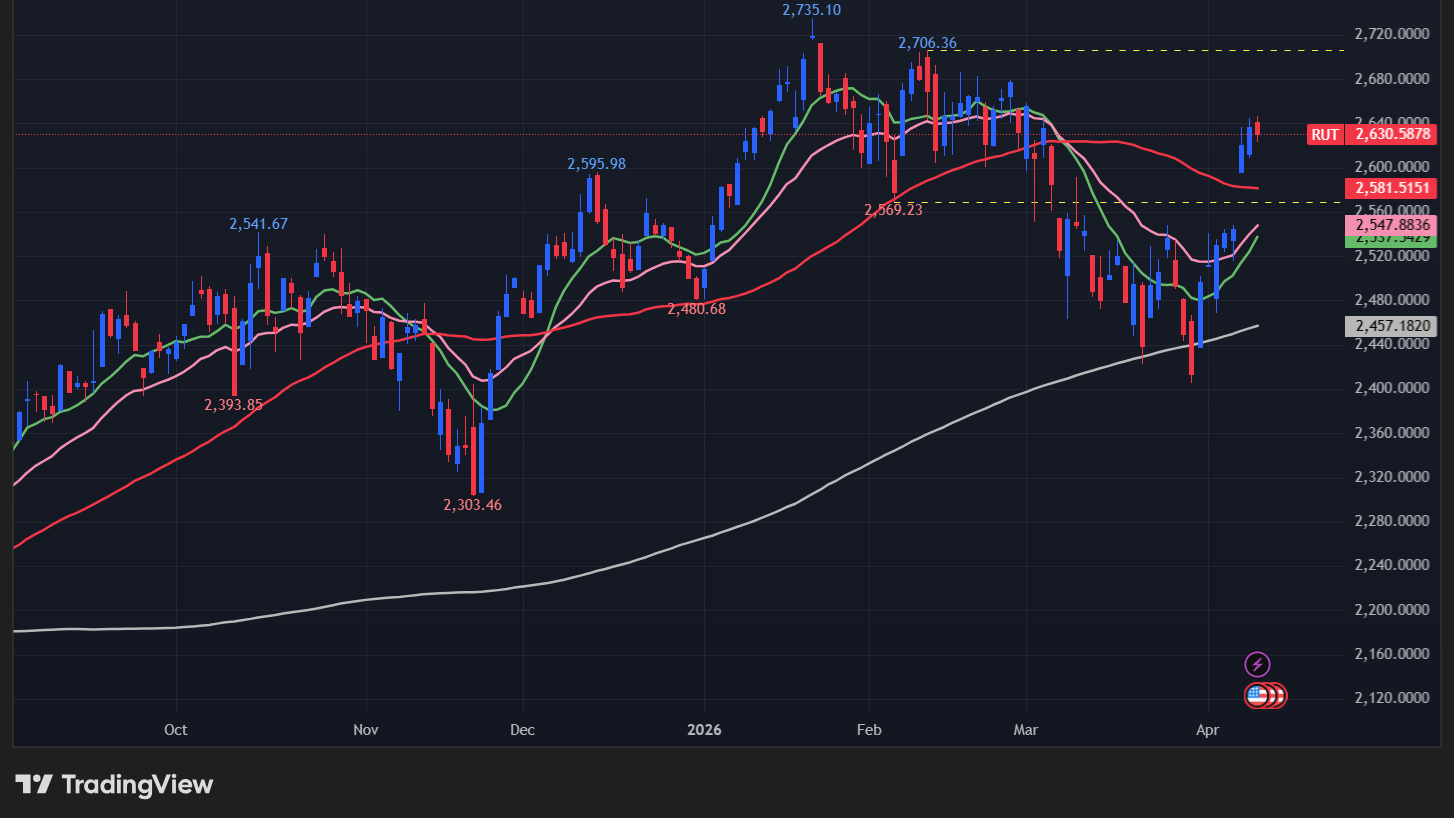Image resolution: width=1454 pixels, height=818 pixels.
Task: Click the purple lightning bolt event icon
Action: click(x=1257, y=664)
